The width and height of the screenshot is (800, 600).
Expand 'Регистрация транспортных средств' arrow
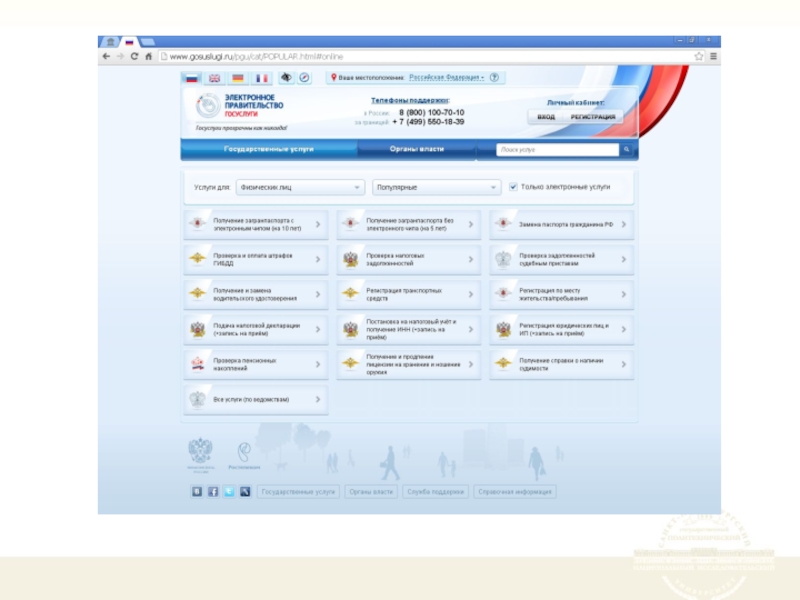coord(471,294)
